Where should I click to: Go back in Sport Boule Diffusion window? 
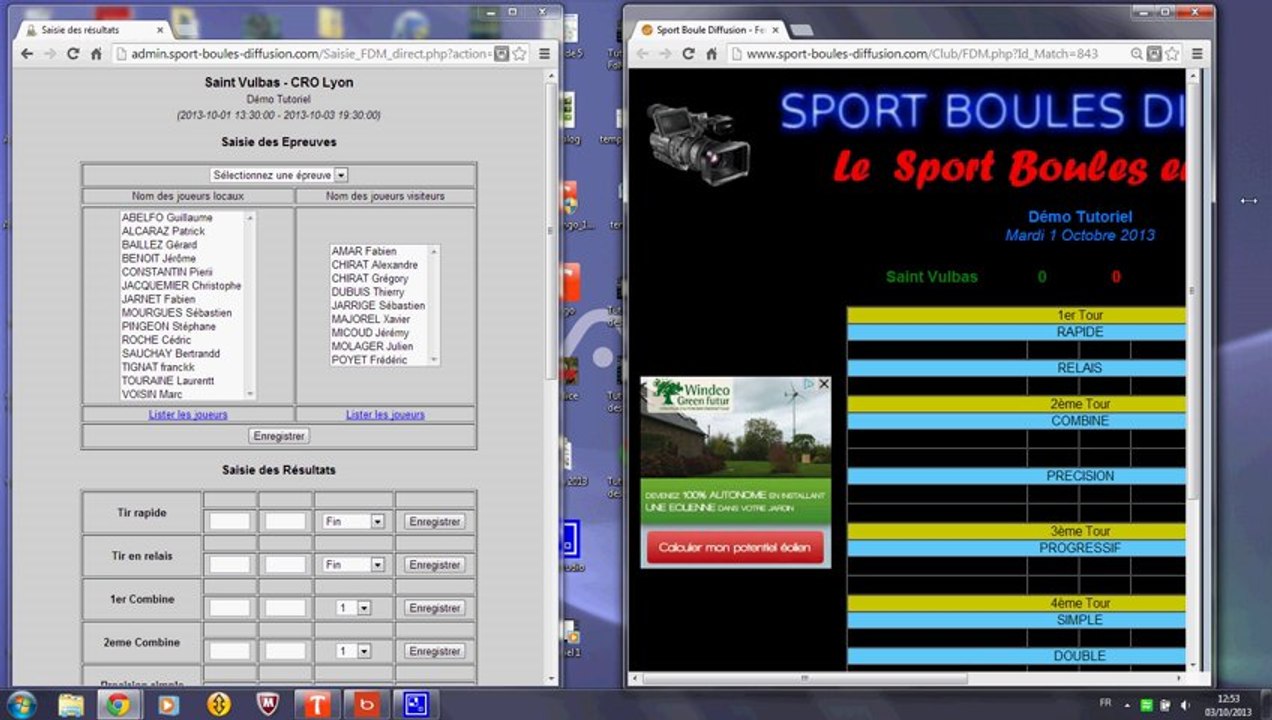point(643,54)
